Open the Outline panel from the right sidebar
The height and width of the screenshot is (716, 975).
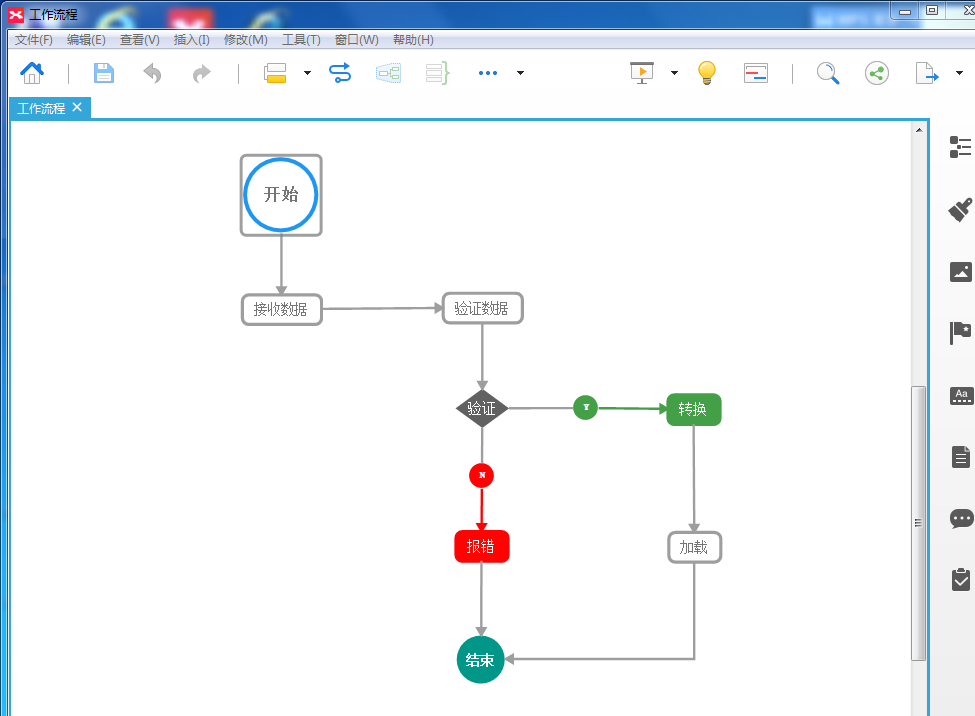pyautogui.click(x=960, y=147)
